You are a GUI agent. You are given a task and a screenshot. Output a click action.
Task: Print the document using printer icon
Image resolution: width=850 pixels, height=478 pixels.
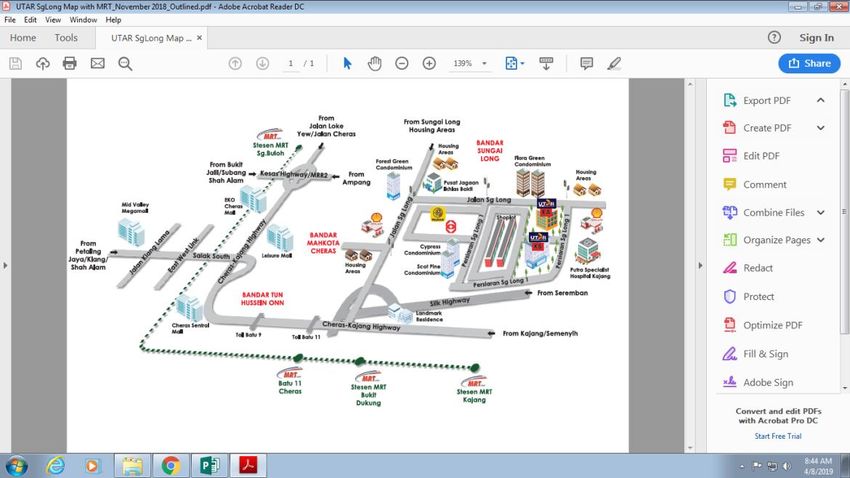(69, 63)
